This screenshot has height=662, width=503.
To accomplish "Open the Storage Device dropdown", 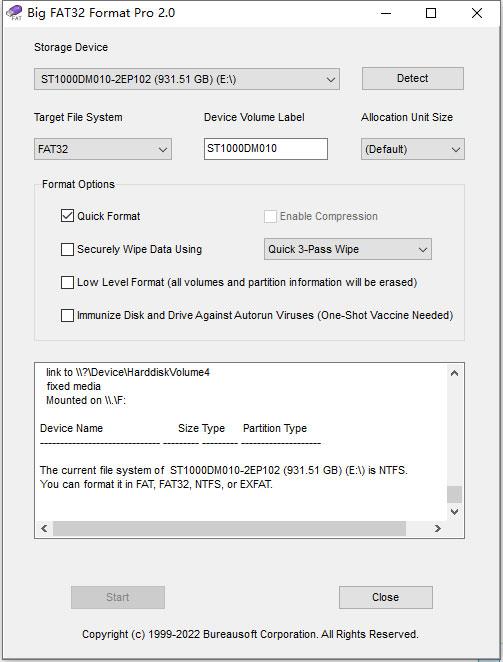I will (x=187, y=79).
